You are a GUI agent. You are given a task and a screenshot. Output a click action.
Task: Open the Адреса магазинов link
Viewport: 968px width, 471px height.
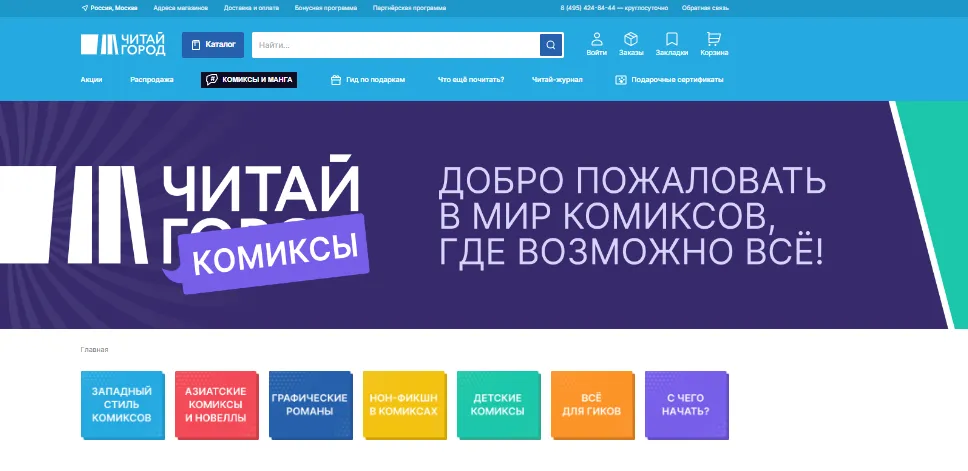point(180,8)
